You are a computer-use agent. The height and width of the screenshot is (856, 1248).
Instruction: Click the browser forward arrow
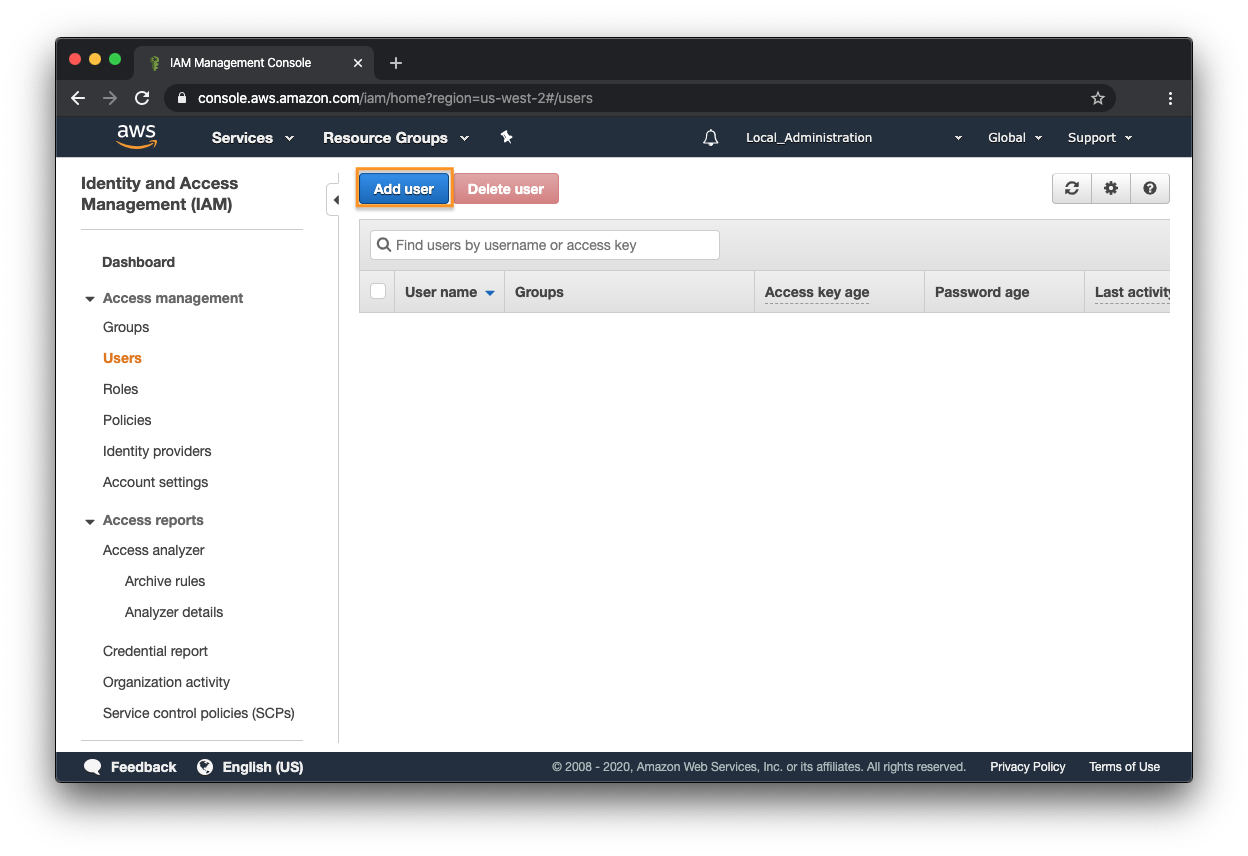[x=110, y=98]
